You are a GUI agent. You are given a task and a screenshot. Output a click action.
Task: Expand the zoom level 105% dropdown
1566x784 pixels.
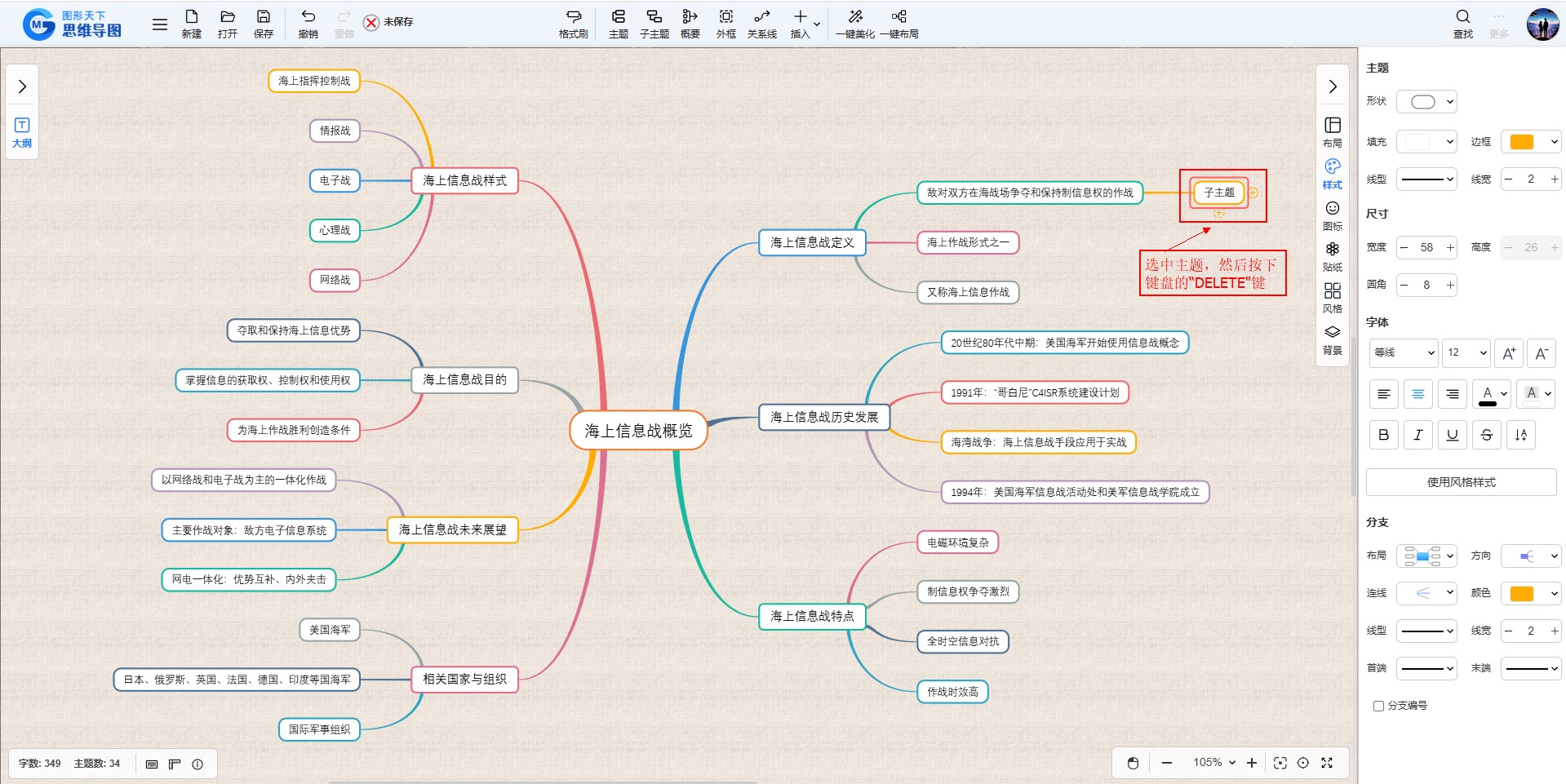pyautogui.click(x=1214, y=763)
